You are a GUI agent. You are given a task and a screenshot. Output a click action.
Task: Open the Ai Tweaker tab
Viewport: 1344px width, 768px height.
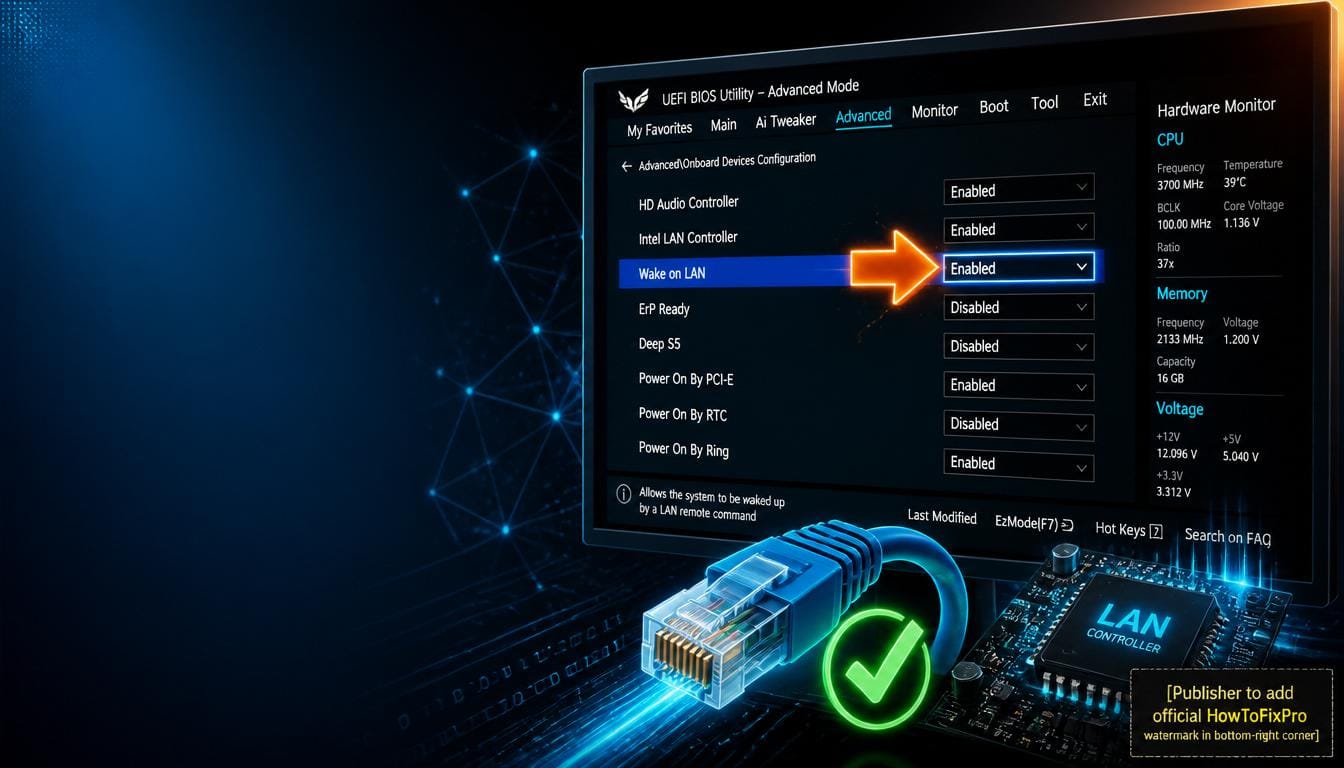786,121
